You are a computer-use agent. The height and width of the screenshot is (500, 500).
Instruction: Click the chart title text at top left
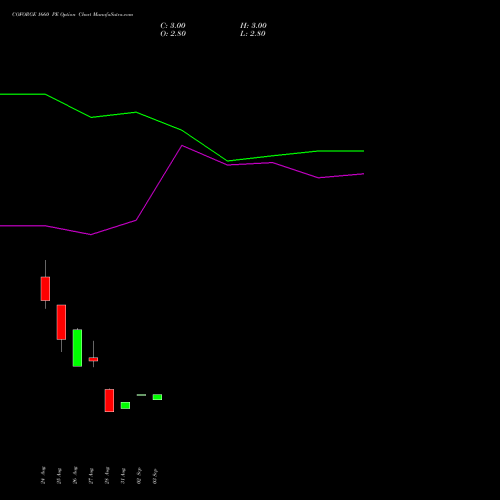pos(72,14)
